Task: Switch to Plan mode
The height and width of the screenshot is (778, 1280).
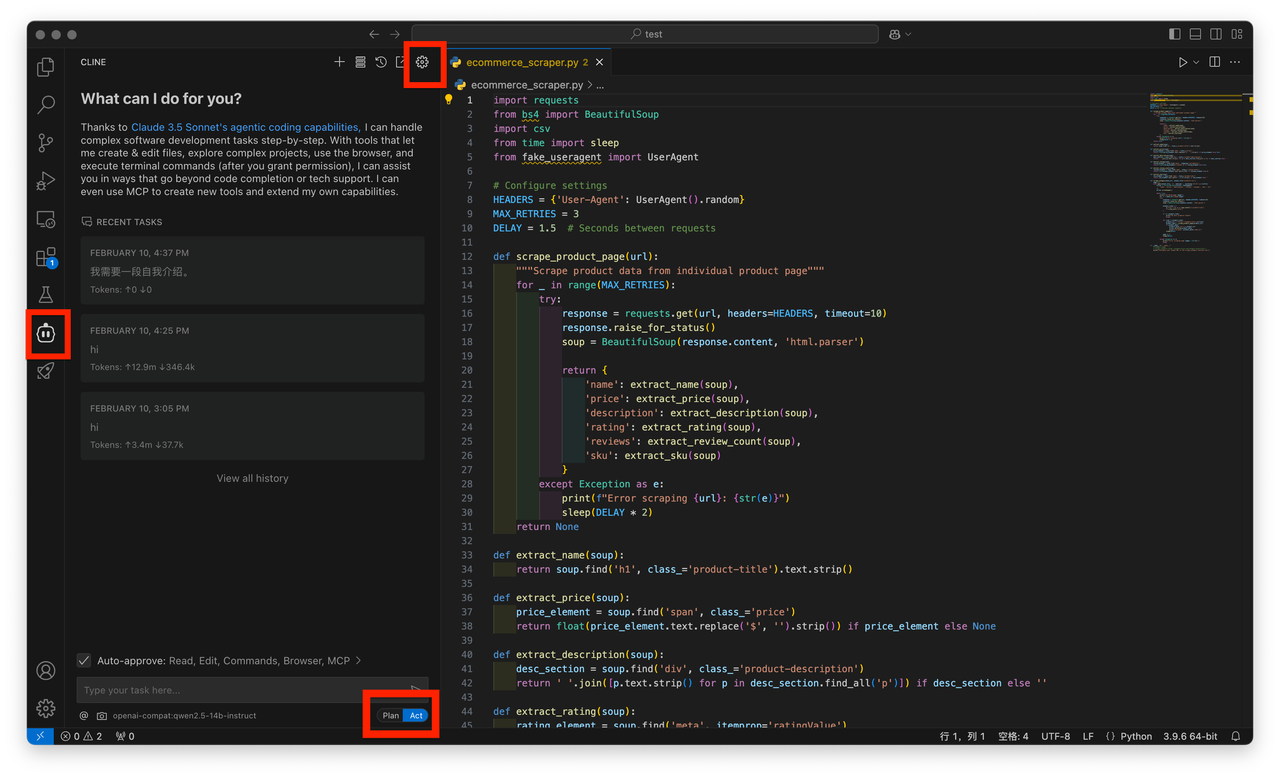Action: point(391,715)
